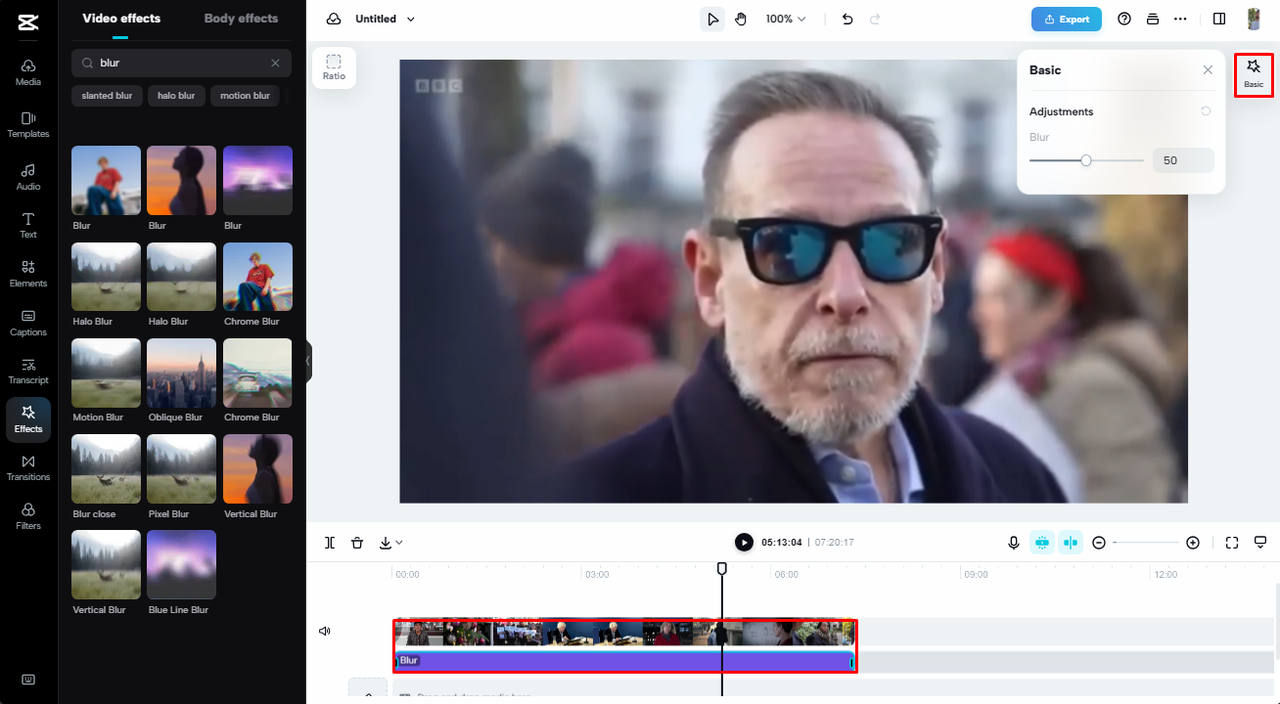
Task: Zoom out the timeline with minus
Action: coord(1099,543)
